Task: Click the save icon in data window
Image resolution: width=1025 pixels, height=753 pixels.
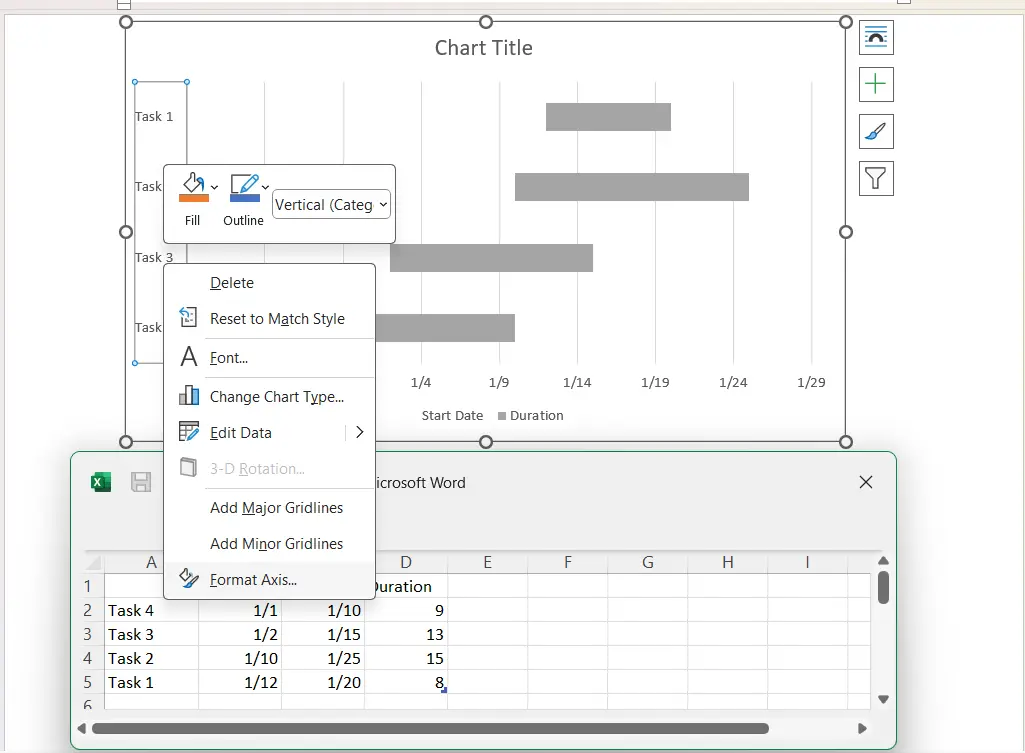Action: click(141, 482)
